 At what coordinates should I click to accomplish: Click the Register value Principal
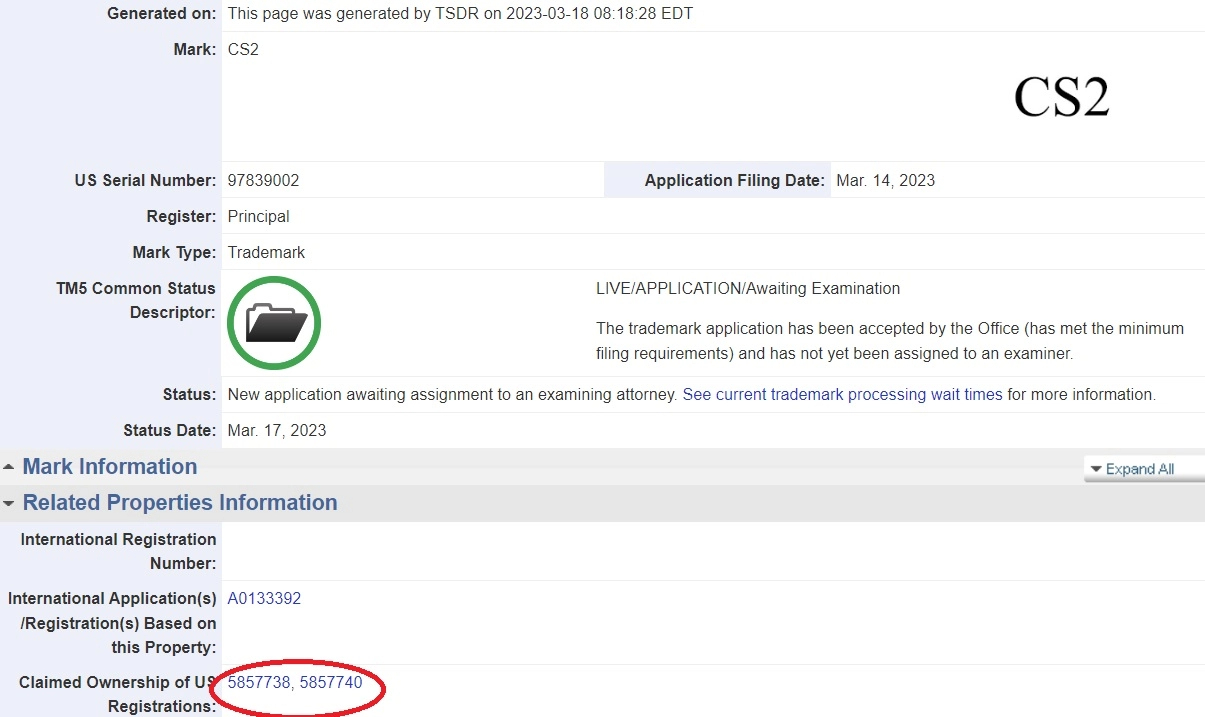point(258,217)
